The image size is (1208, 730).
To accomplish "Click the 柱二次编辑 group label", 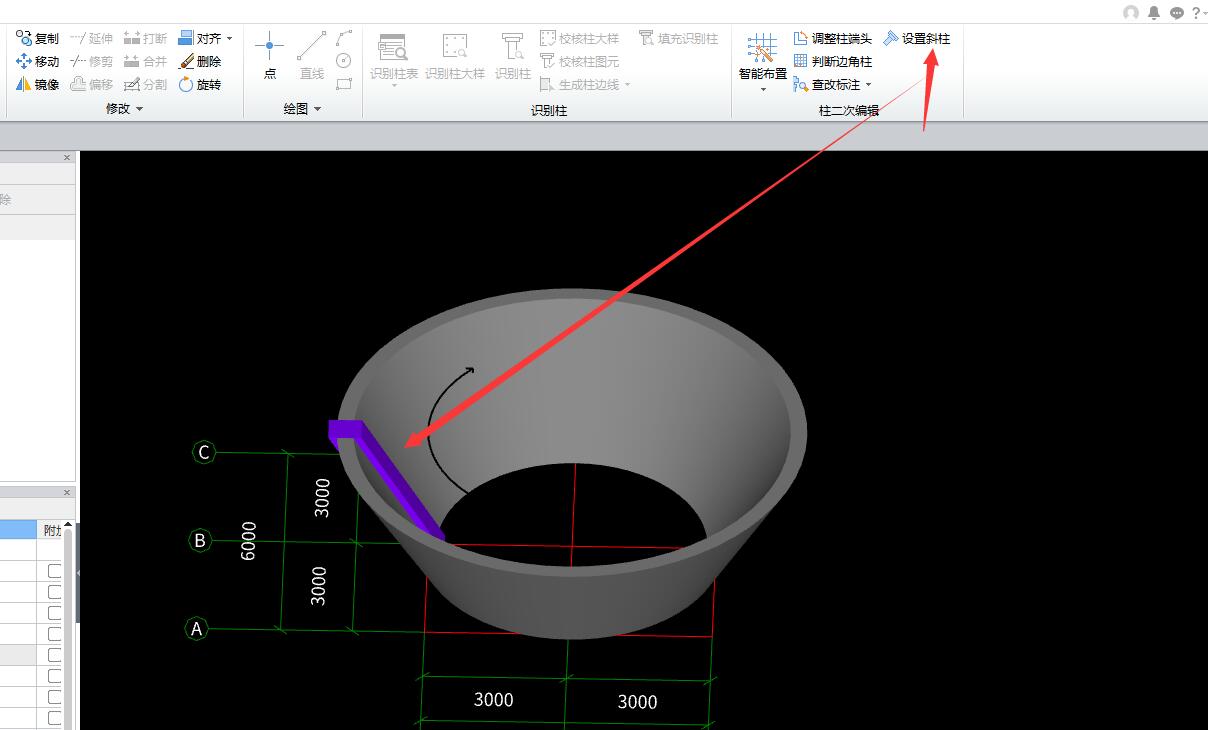I will [848, 110].
